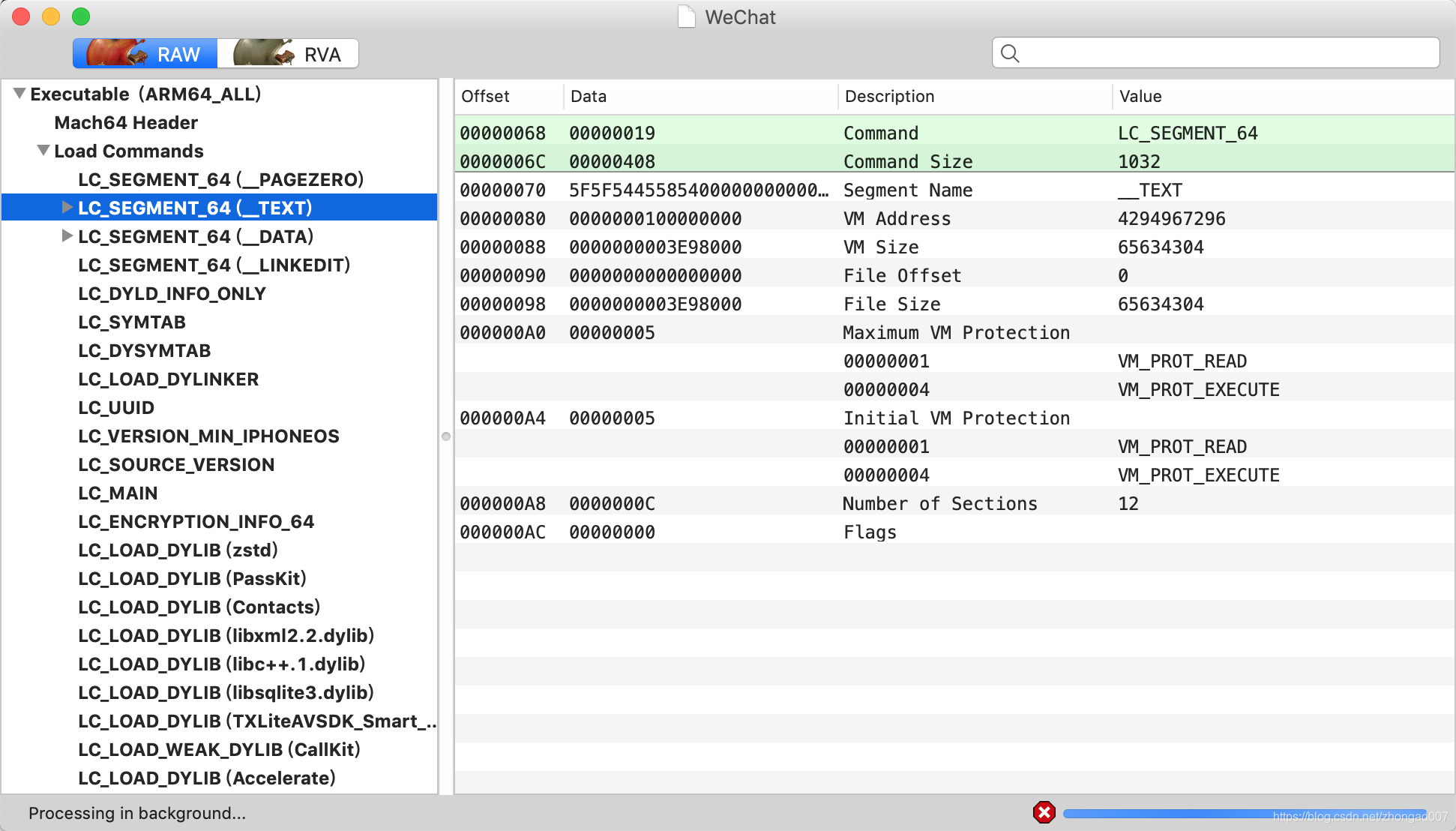Click the WeChat document icon in title
This screenshot has height=831, width=1456.
(686, 16)
